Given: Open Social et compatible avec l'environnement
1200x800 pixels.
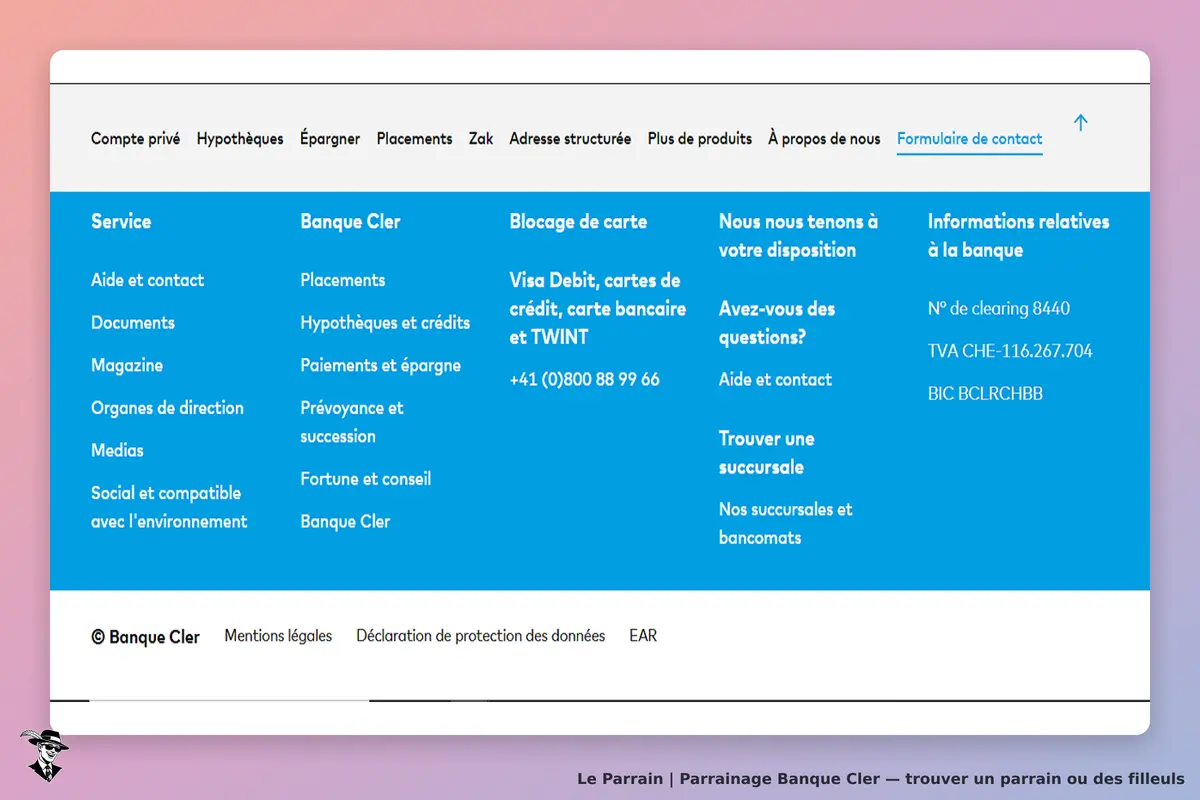Looking at the screenshot, I should pyautogui.click(x=169, y=507).
